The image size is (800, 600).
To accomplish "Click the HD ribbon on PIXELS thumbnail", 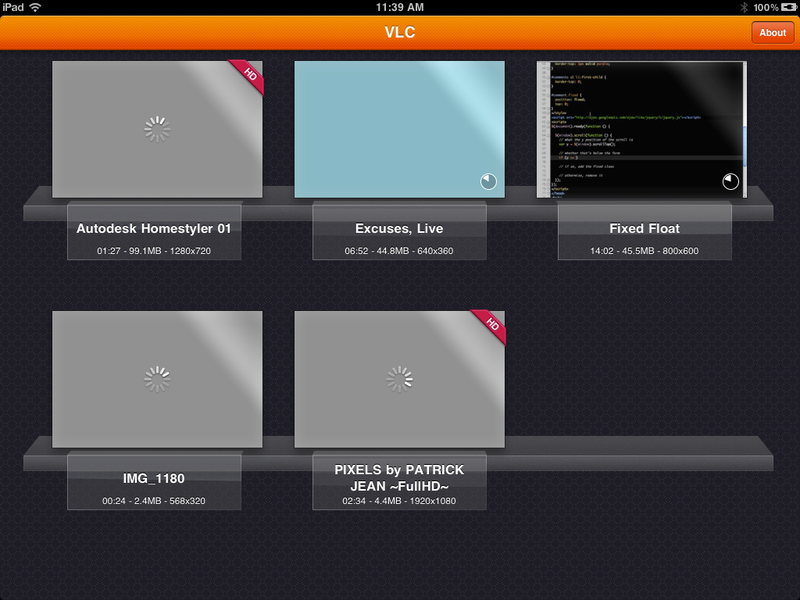I will 490,326.
